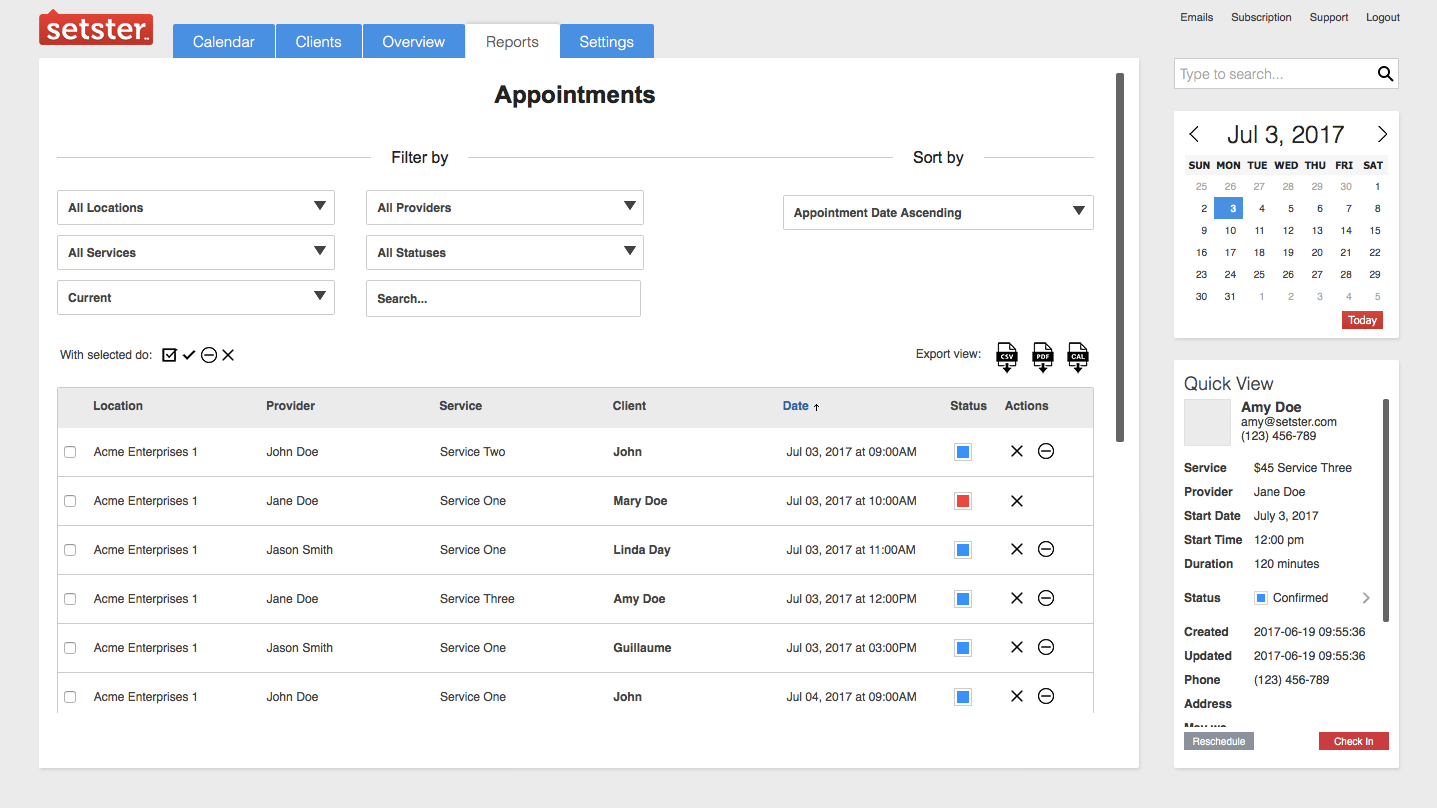Click Mary Doe's red status square
1437x808 pixels.
pyautogui.click(x=963, y=501)
